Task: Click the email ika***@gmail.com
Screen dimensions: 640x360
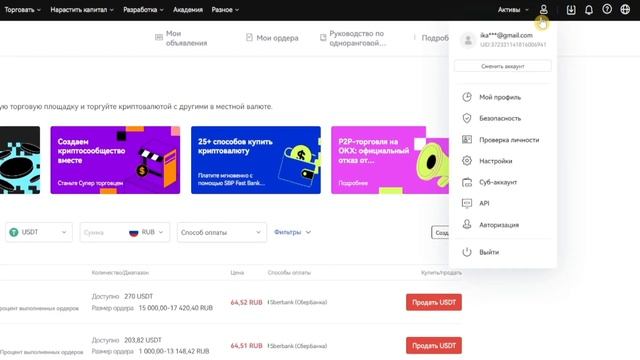Action: tap(506, 36)
